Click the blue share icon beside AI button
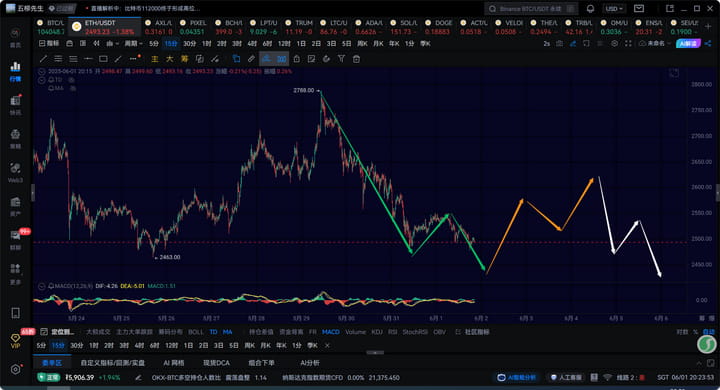720x390 pixels. 708,44
